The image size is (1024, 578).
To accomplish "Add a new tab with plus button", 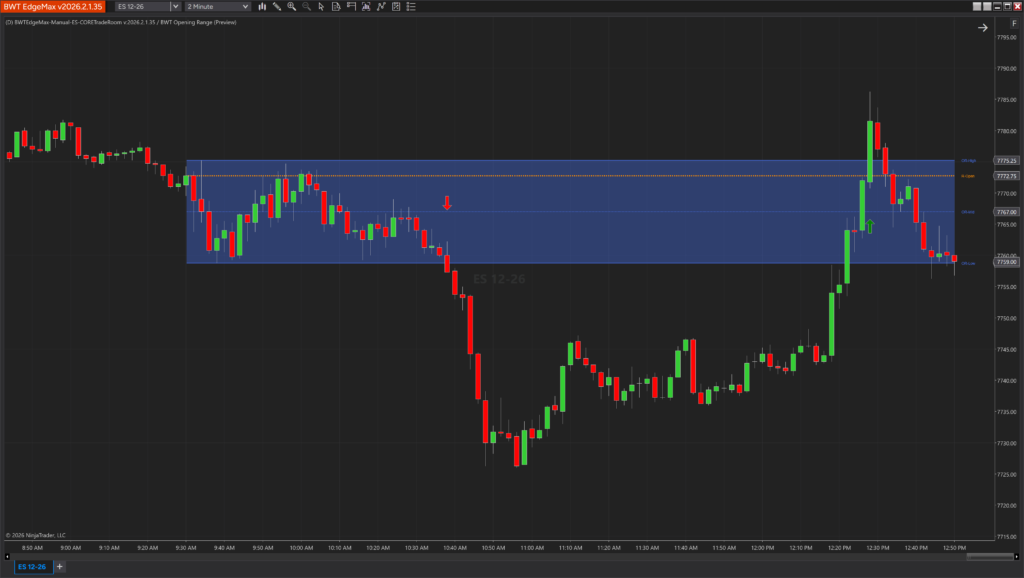I will coord(59,567).
